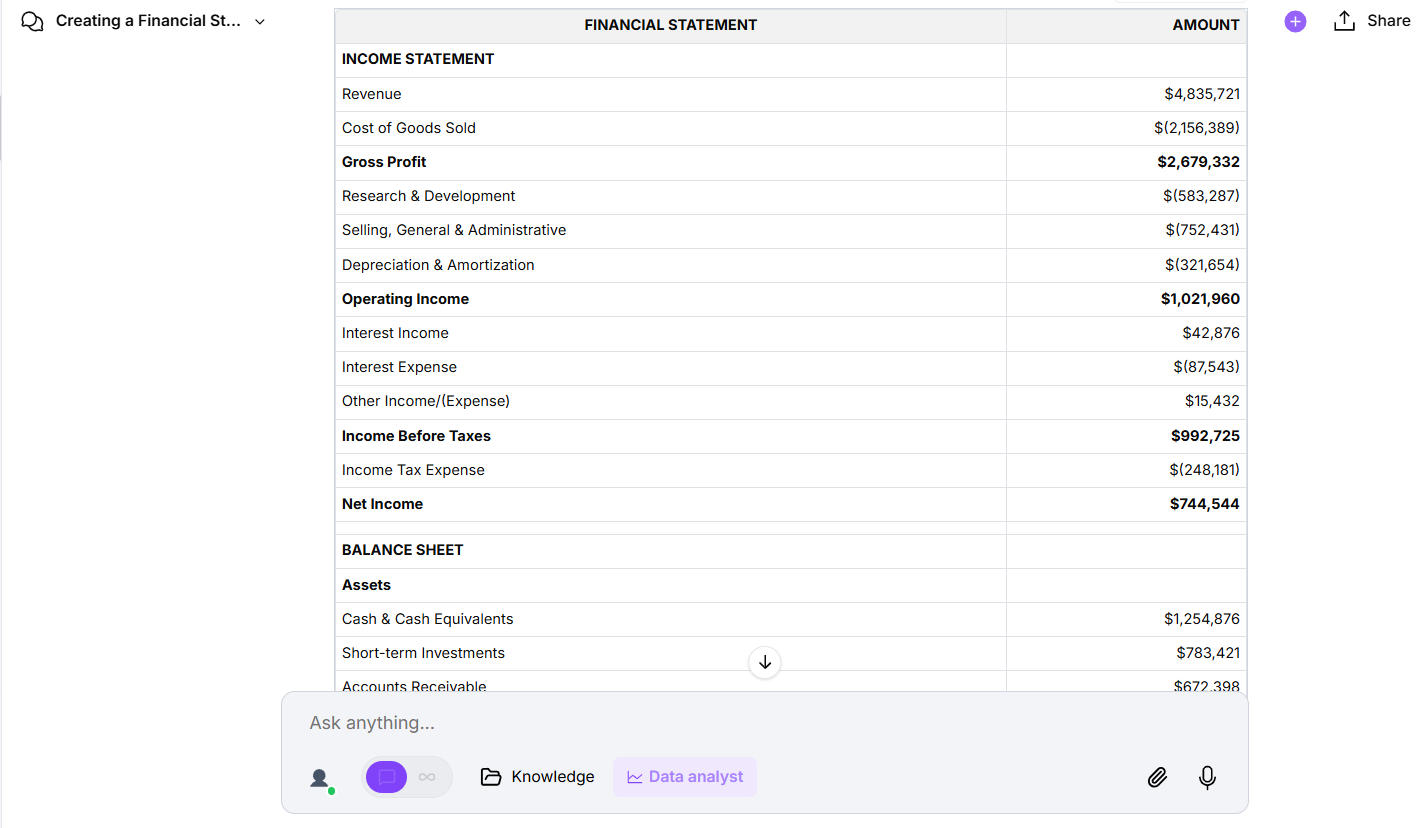Expand the conversation title dropdown chevron
The image size is (1425, 828).
(x=259, y=20)
